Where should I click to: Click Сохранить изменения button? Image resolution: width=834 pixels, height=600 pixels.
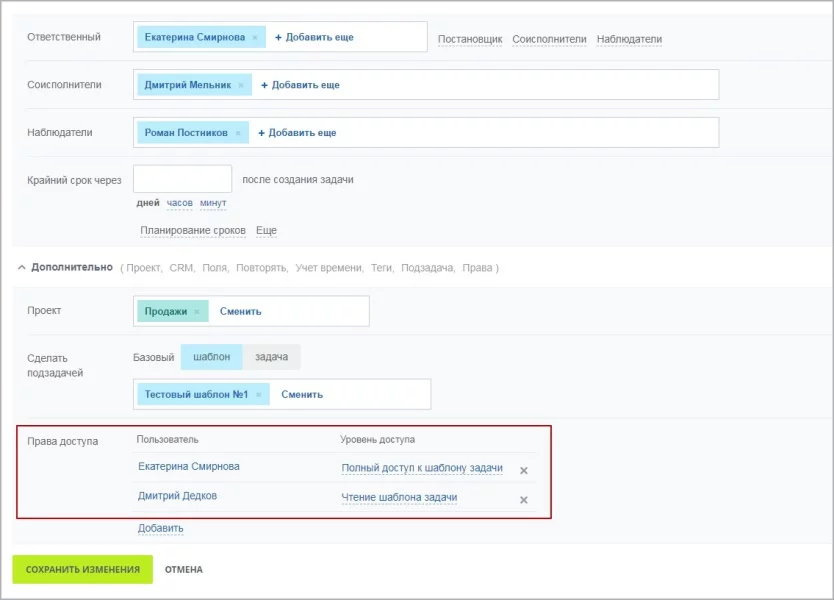coord(82,569)
